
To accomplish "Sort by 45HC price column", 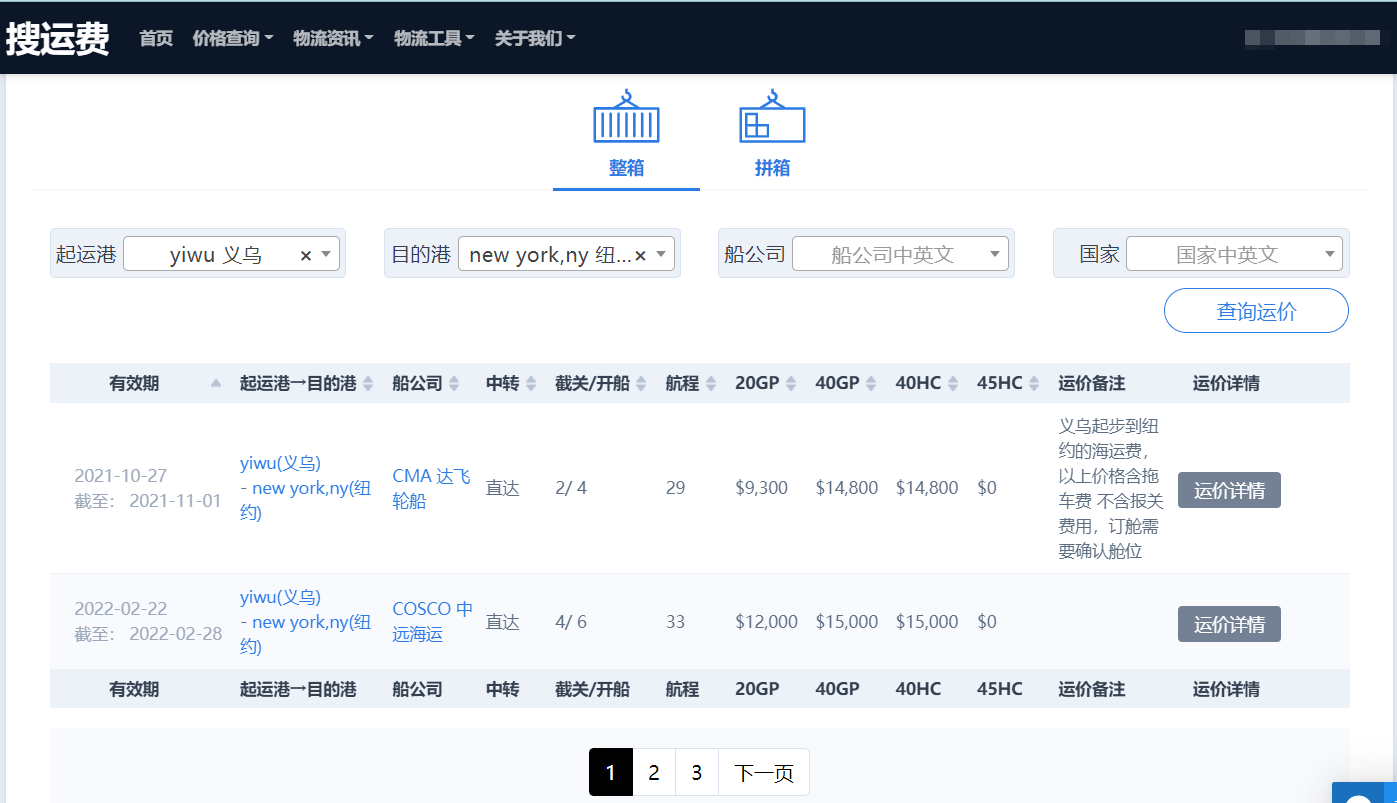I will click(x=1009, y=383).
